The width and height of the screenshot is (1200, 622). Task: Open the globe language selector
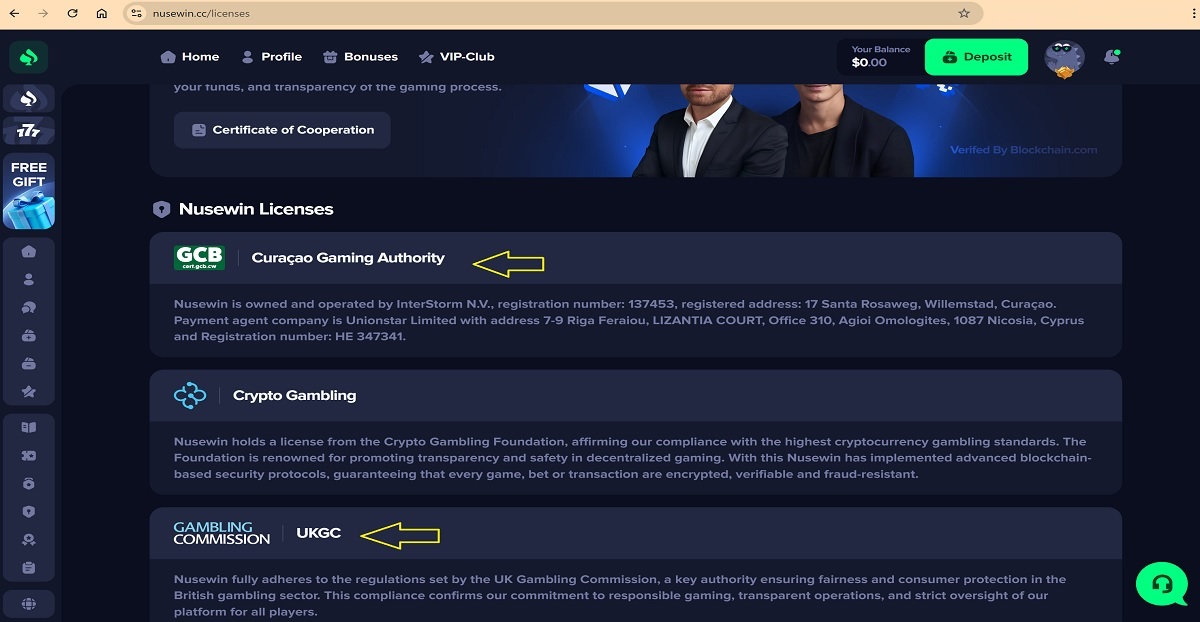pos(29,603)
